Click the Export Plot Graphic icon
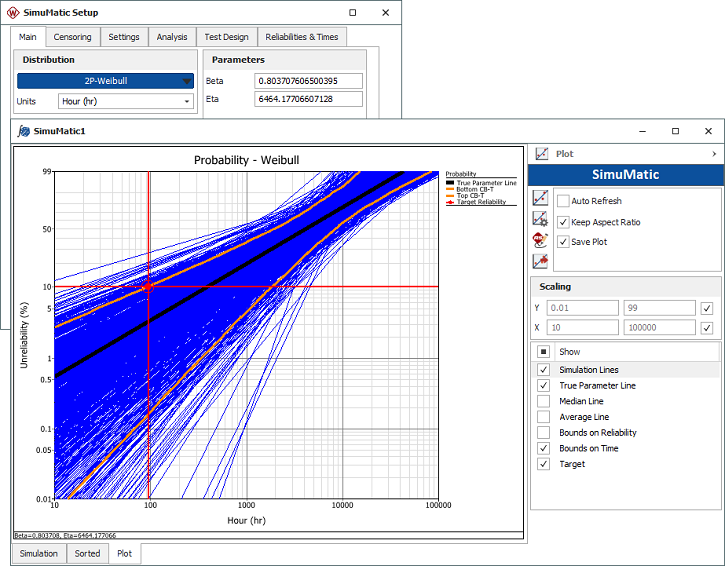This screenshot has width=725, height=566. pos(541,261)
